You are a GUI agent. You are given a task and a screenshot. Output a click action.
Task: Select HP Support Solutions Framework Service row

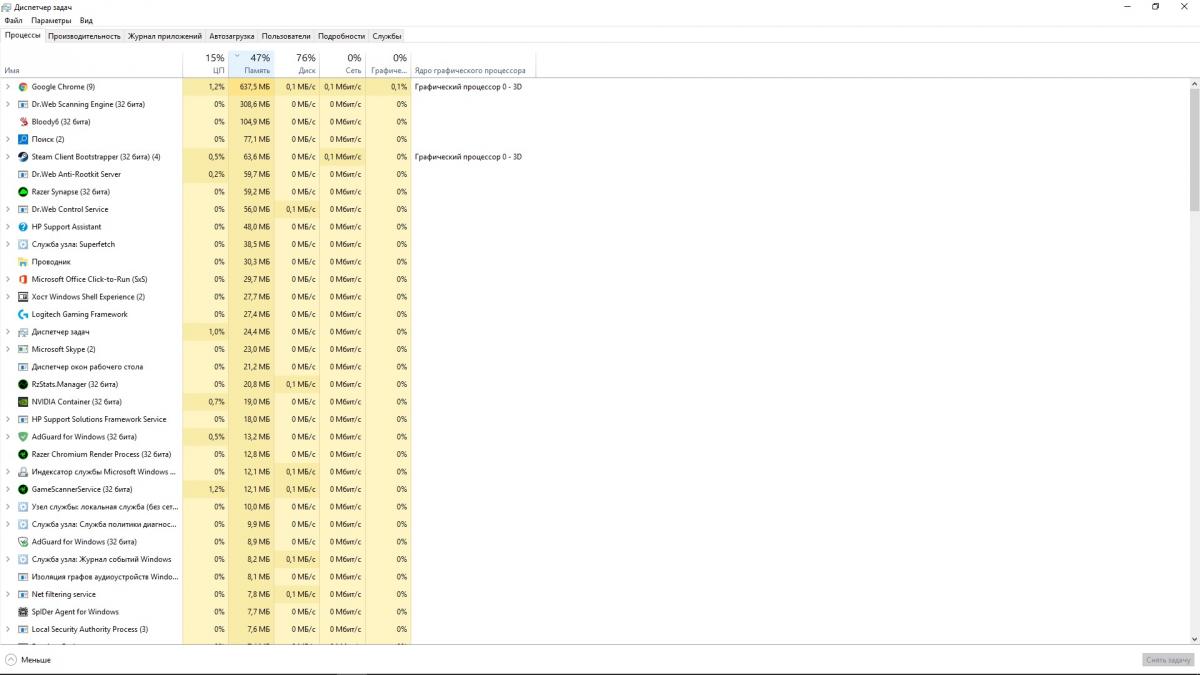(x=205, y=419)
